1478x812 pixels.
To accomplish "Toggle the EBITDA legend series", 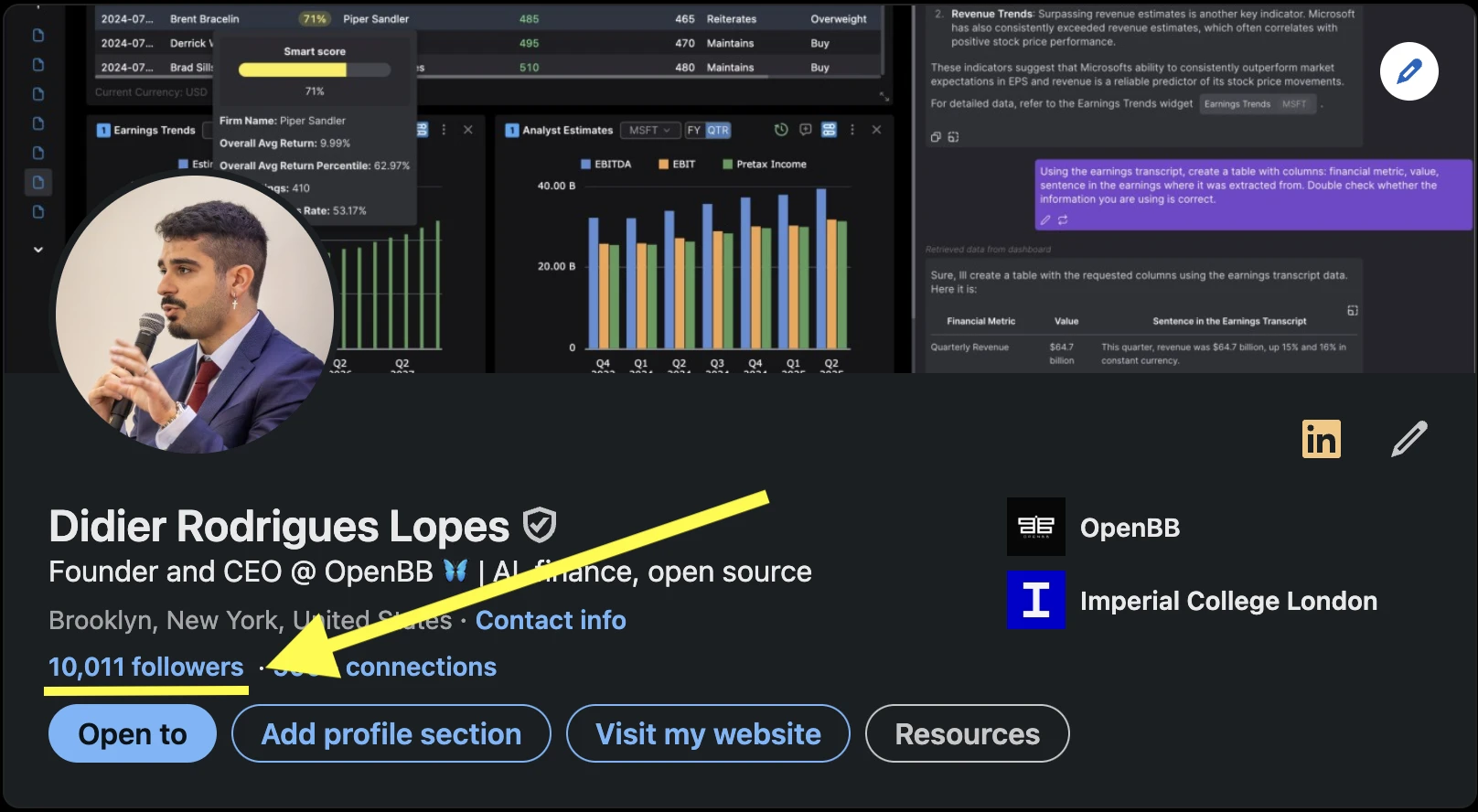I will [x=605, y=165].
